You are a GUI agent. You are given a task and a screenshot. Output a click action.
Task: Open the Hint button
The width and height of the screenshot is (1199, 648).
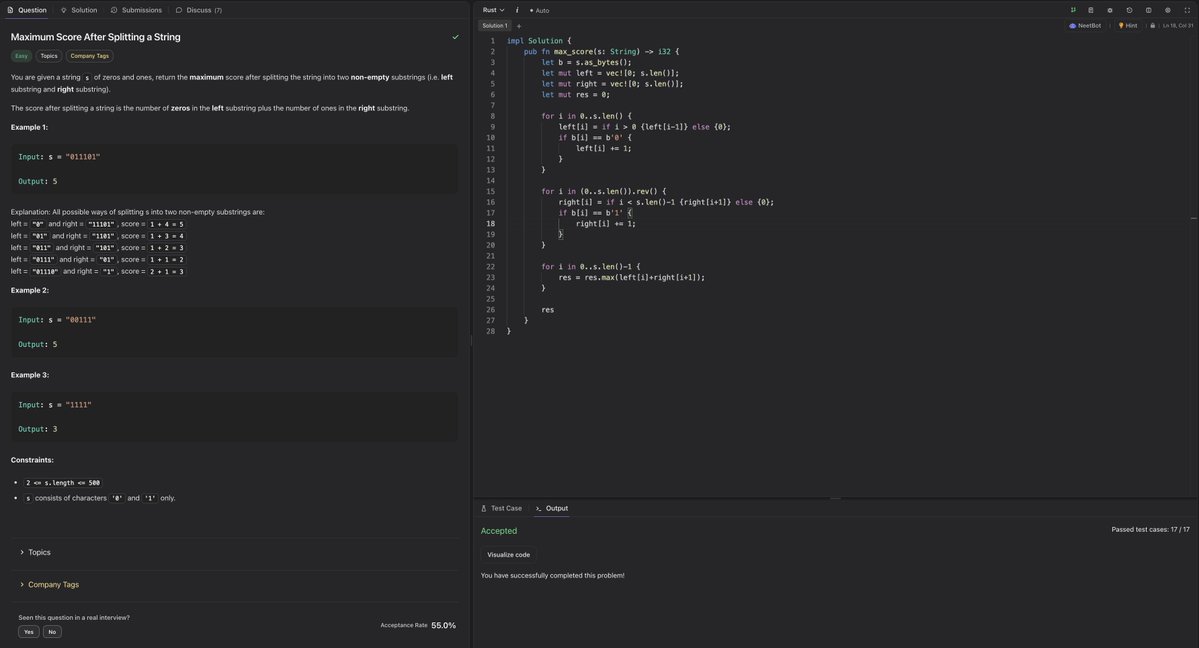1128,25
